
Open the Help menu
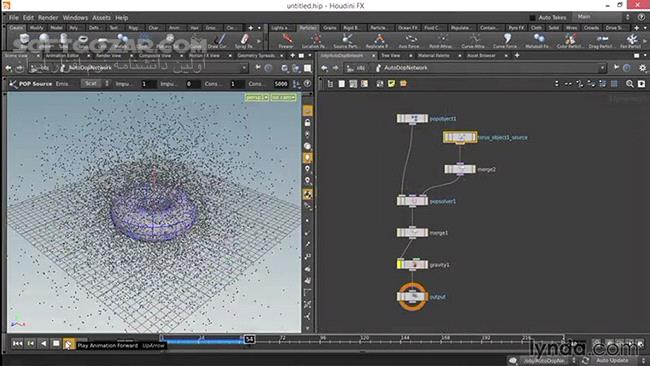click(x=121, y=18)
